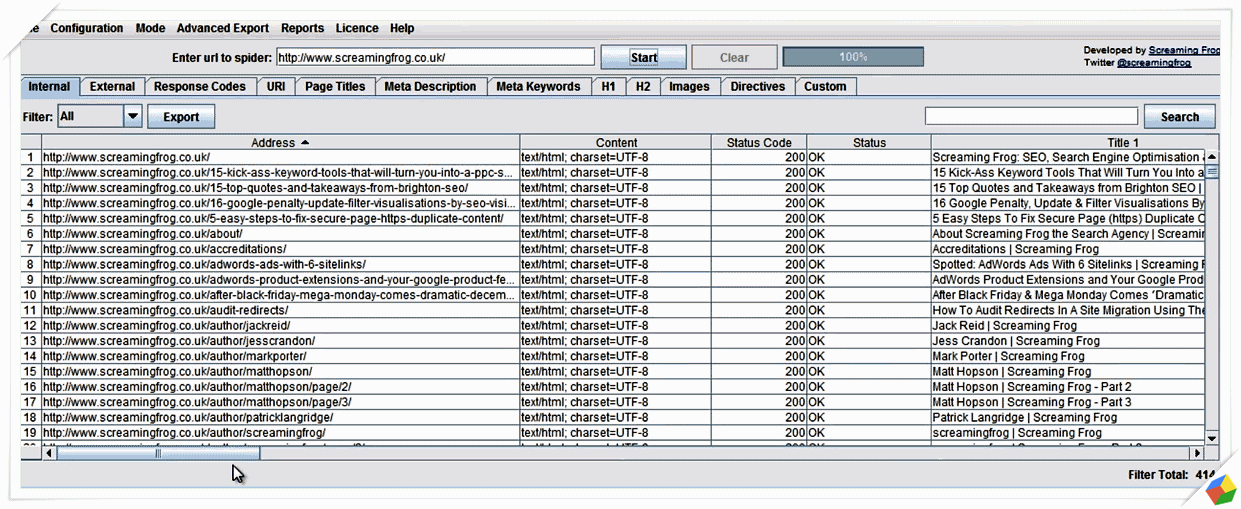Open the Screaming Frog developer link
1241x509 pixels.
click(1185, 50)
